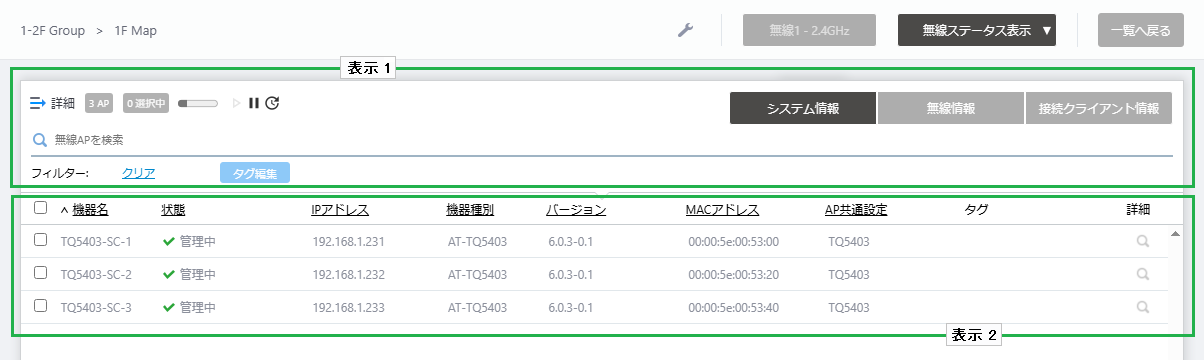Check the select-all header checkbox
This screenshot has height=360, width=1204.
point(40,208)
